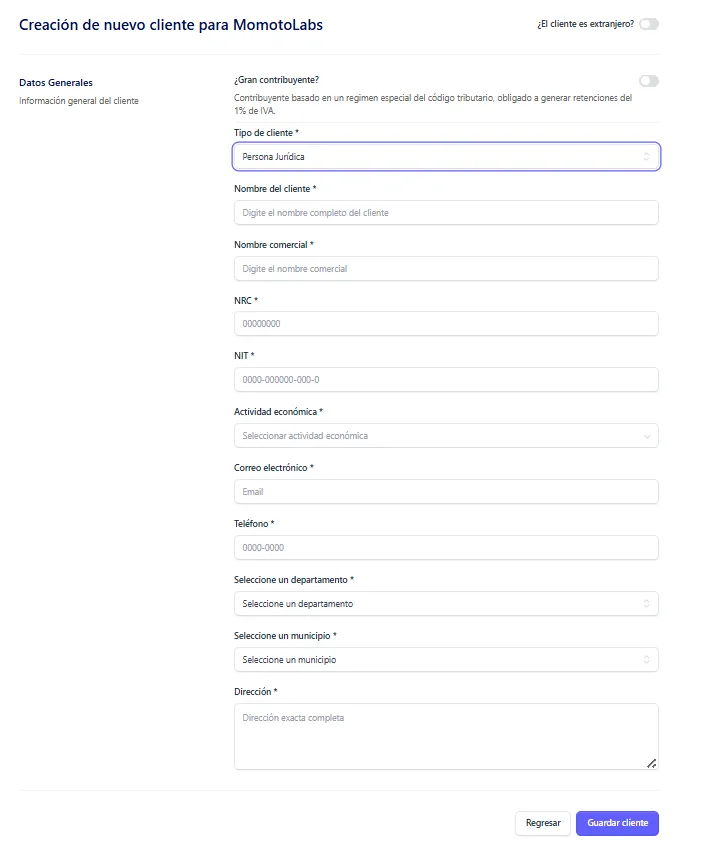Select the NRC input field

pyautogui.click(x=446, y=324)
